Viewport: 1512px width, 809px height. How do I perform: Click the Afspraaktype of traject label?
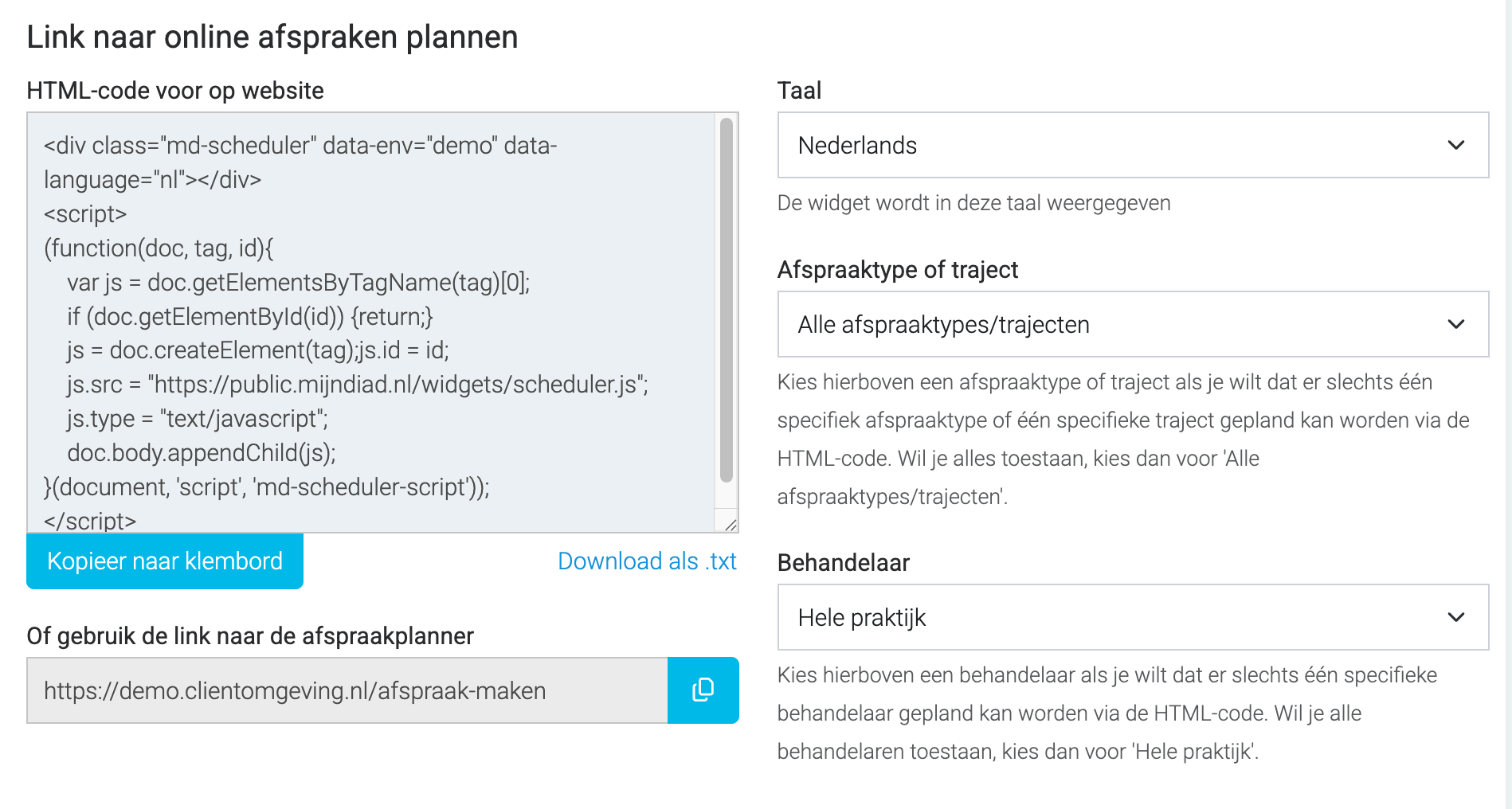(898, 270)
